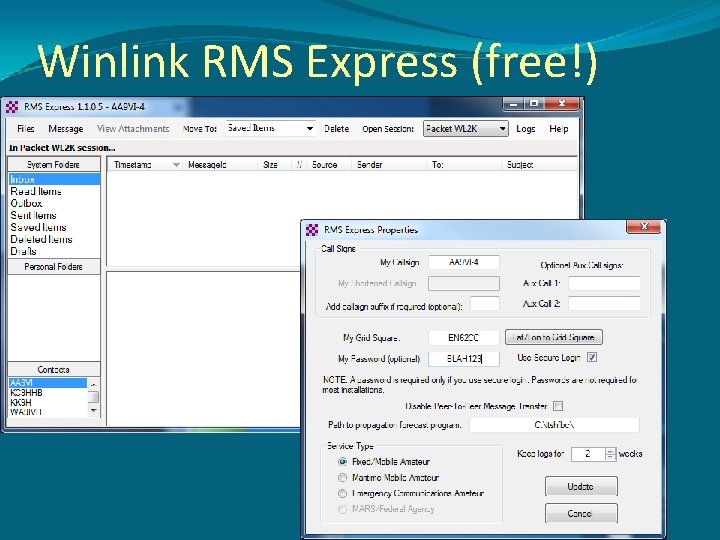This screenshot has width=720, height=540.
Task: Click the propagation forecast program path field
Action: click(x=554, y=425)
